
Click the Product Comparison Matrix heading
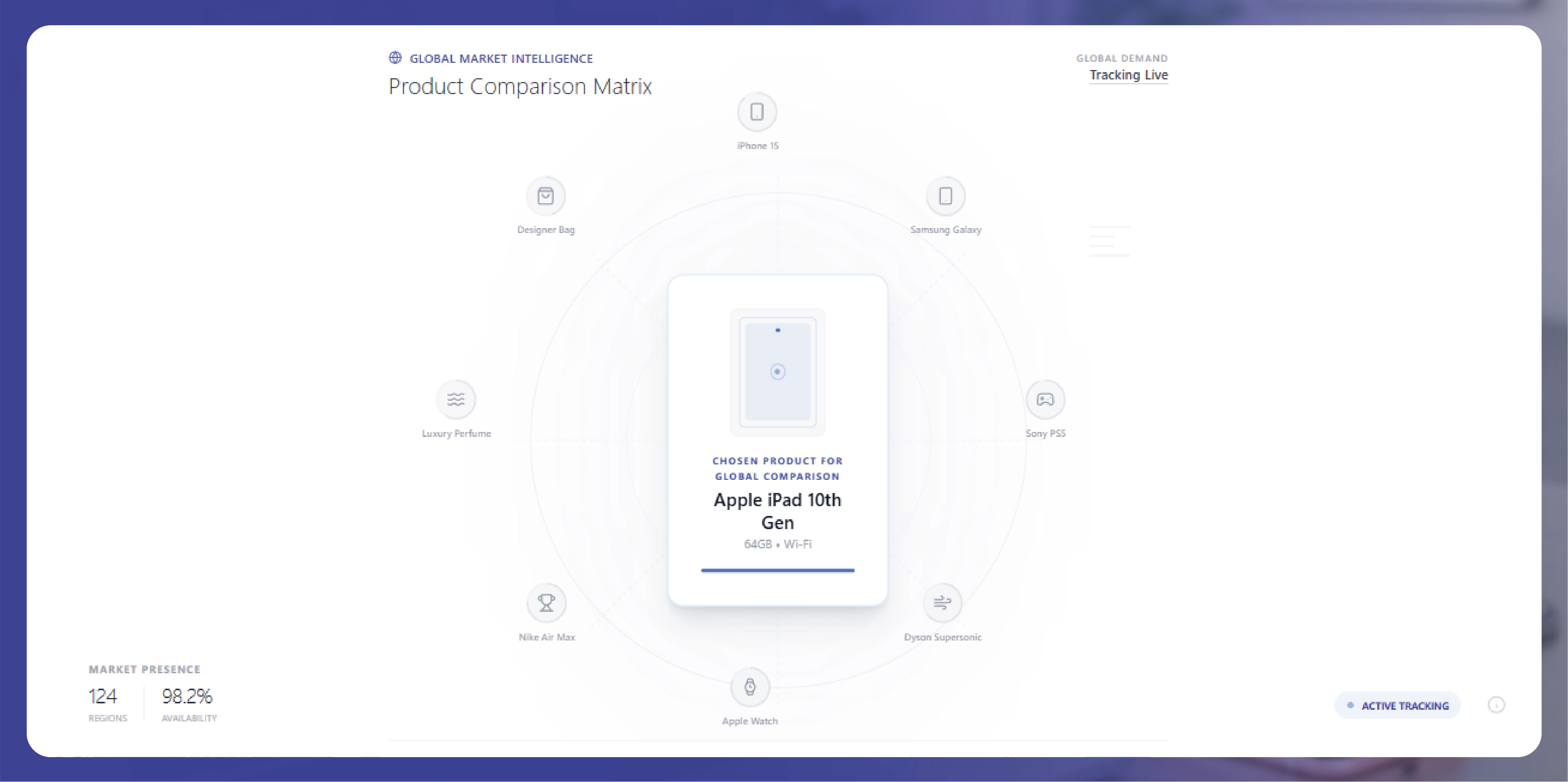click(x=520, y=86)
